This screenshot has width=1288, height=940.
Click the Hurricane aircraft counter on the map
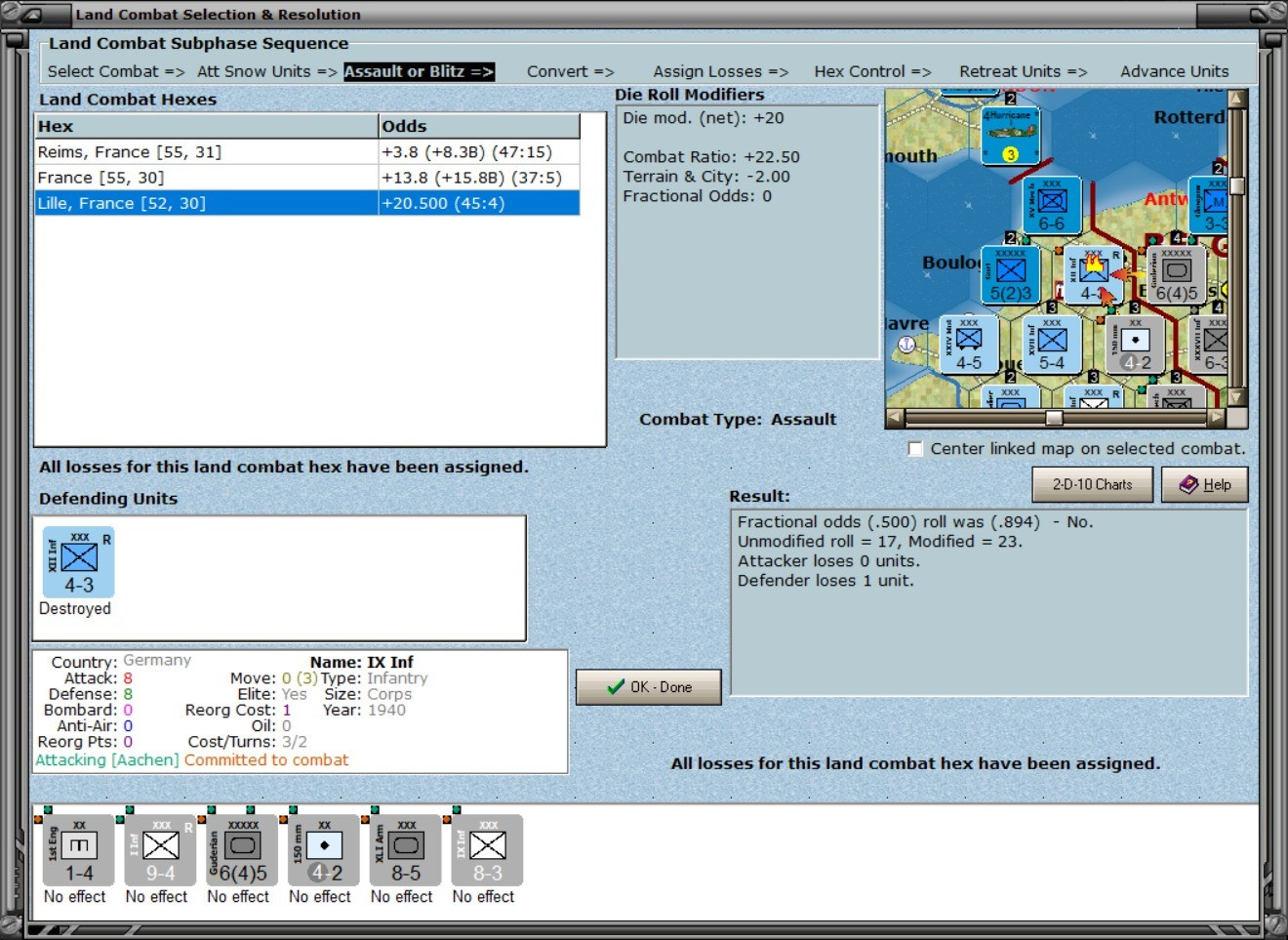pyautogui.click(x=1010, y=136)
